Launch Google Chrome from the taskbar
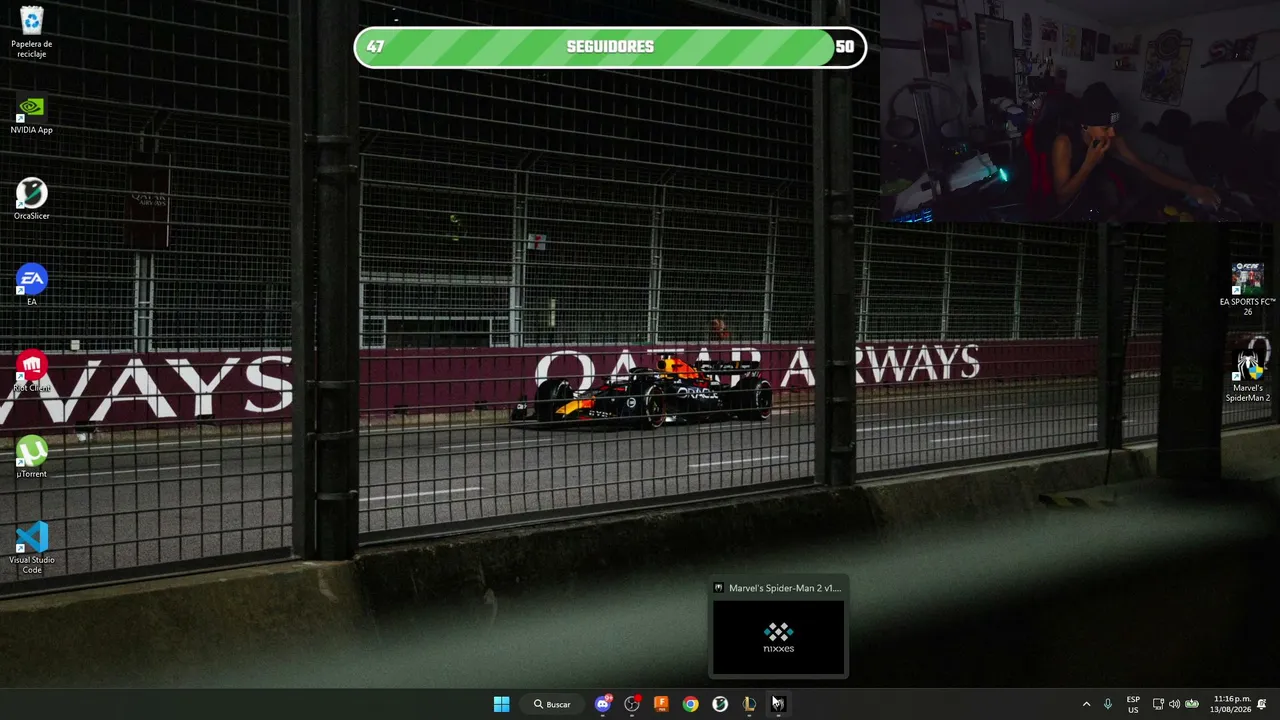1280x720 pixels. pos(690,704)
